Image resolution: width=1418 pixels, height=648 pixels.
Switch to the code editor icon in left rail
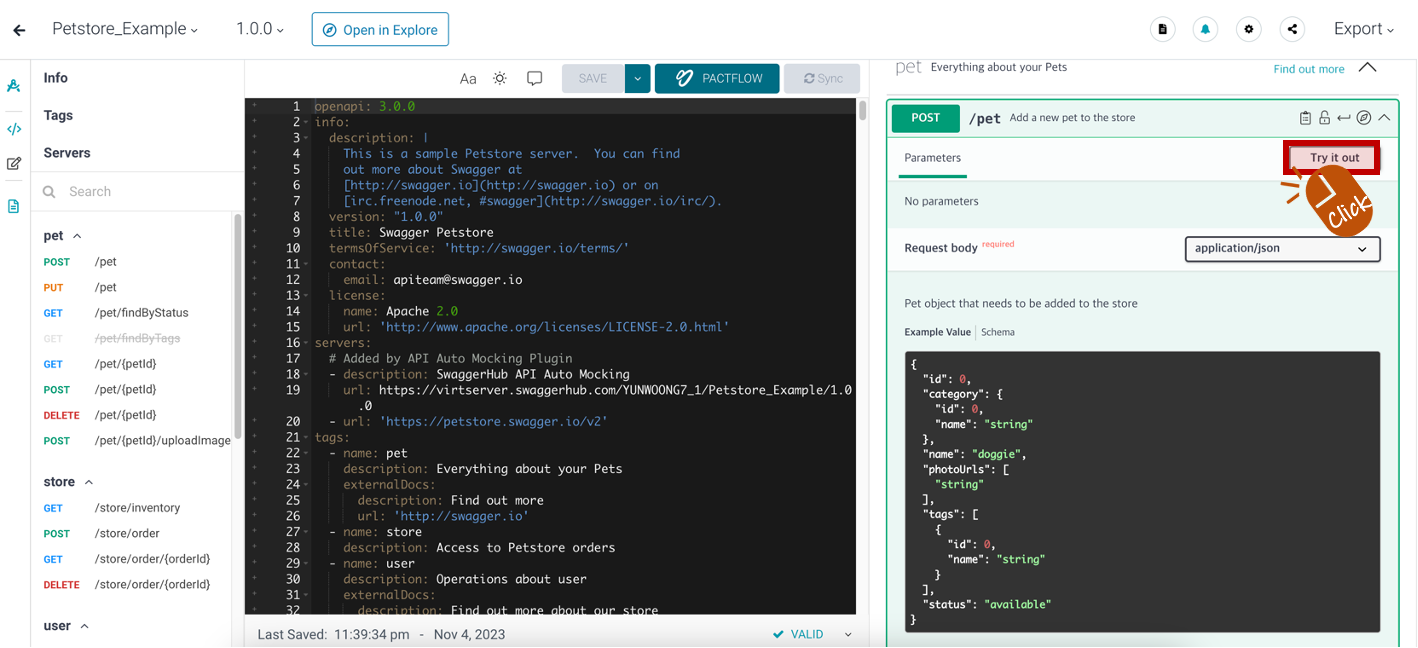click(14, 129)
